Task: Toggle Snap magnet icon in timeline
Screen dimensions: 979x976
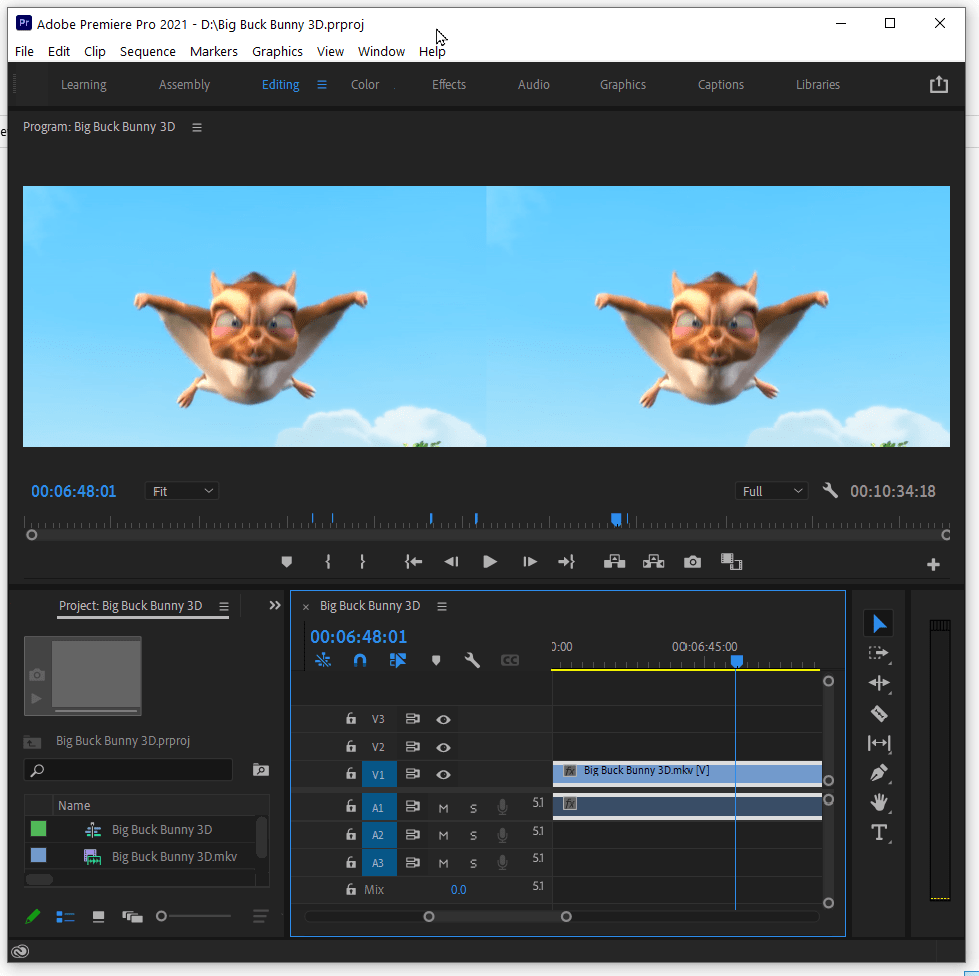Action: (359, 660)
